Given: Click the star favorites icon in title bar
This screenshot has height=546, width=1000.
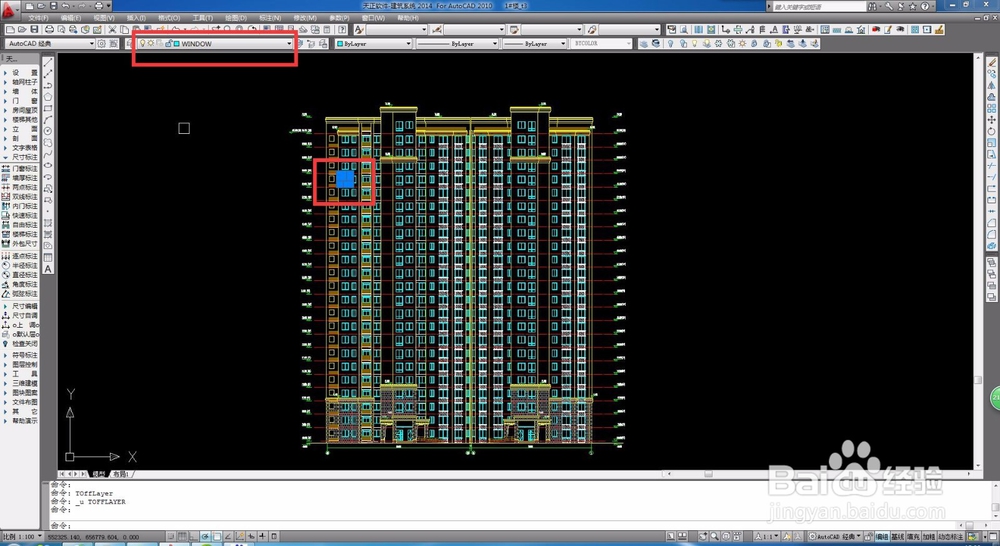Looking at the screenshot, I should tap(912, 6).
